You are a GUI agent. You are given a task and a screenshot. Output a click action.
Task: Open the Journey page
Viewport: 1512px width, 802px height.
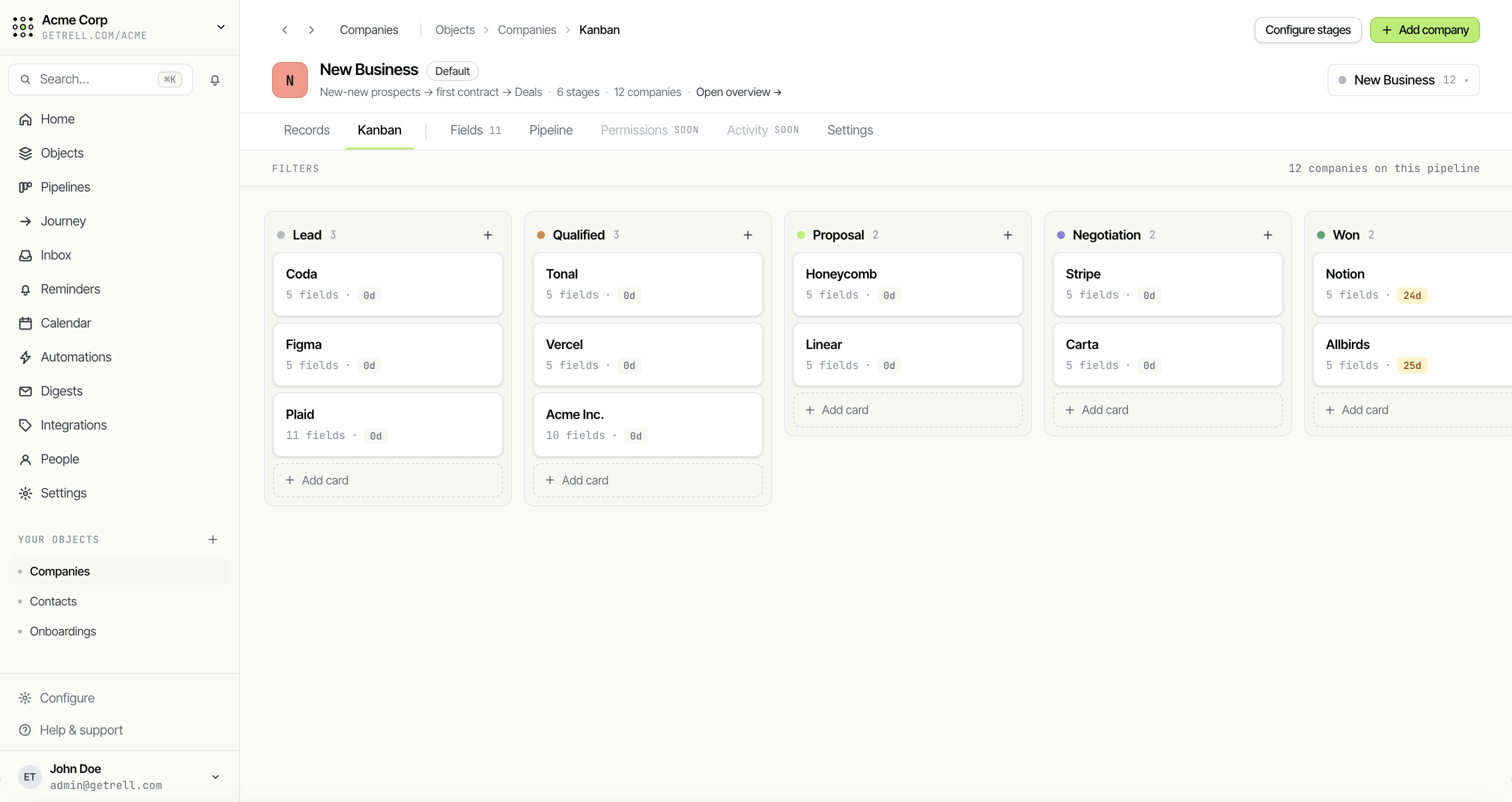pos(119,221)
